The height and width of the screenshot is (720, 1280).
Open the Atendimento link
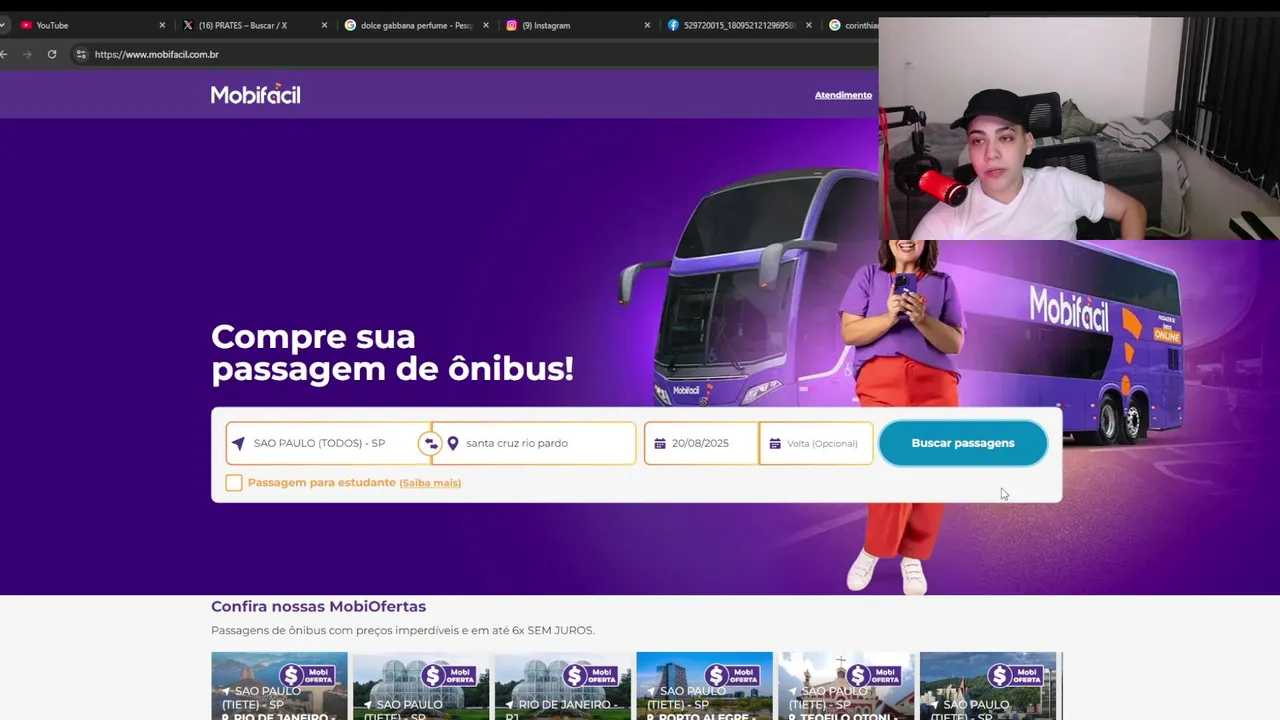(x=843, y=95)
